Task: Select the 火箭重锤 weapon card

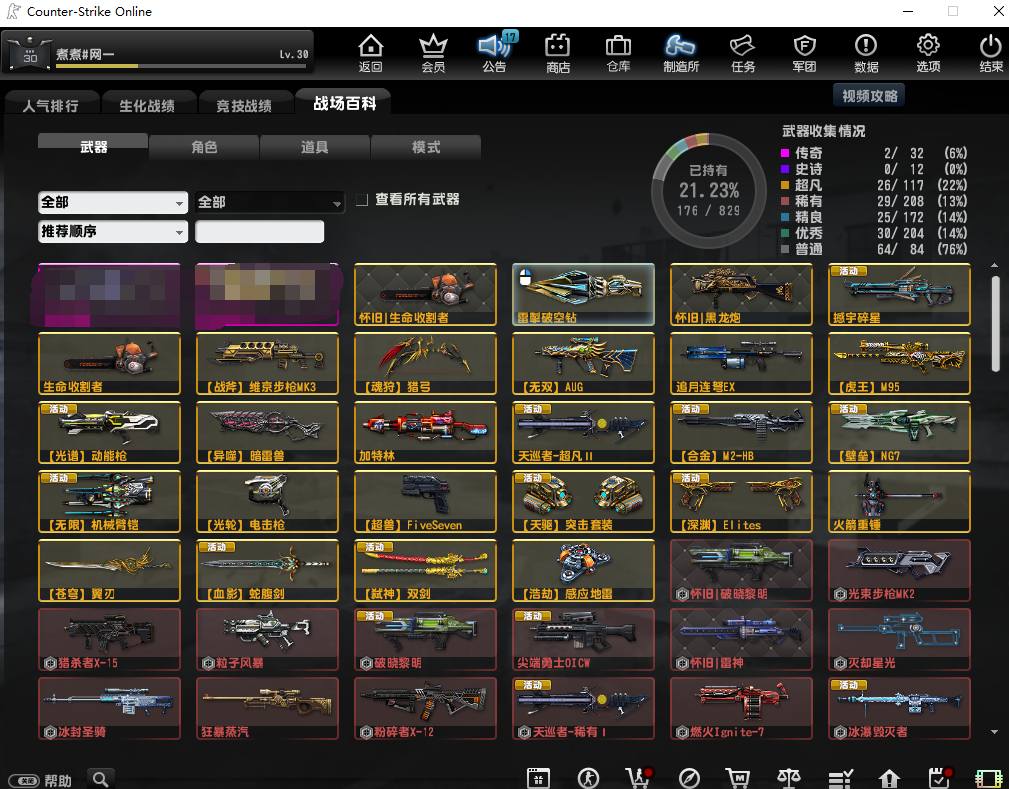Action: pos(899,501)
